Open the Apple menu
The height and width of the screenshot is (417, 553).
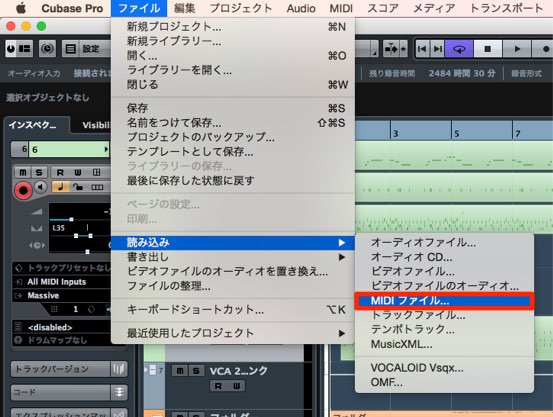(x=21, y=8)
